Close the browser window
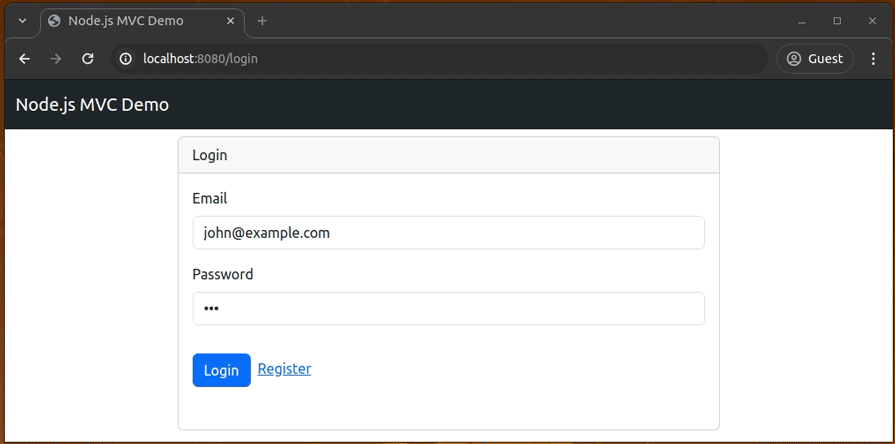895x444 pixels. (x=872, y=21)
